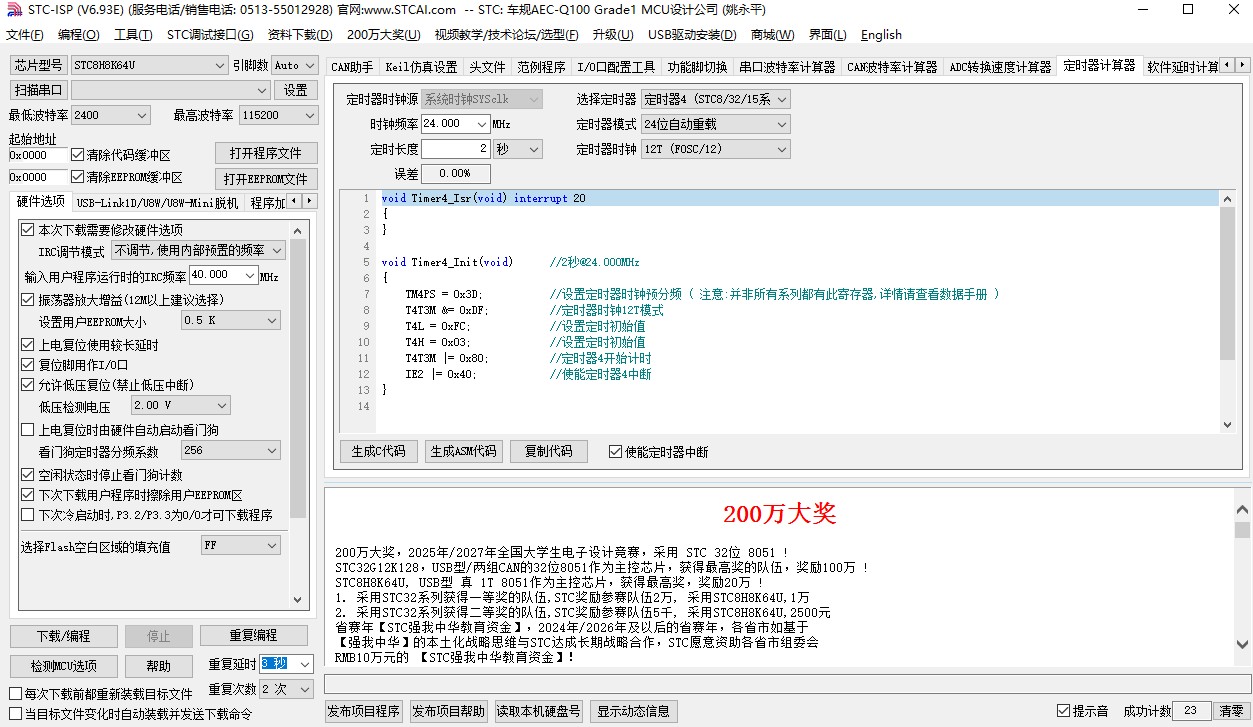Screen dimensions: 1253x727
Task: Click the down arrow of hardware options scrollbar
Action: coord(297,599)
